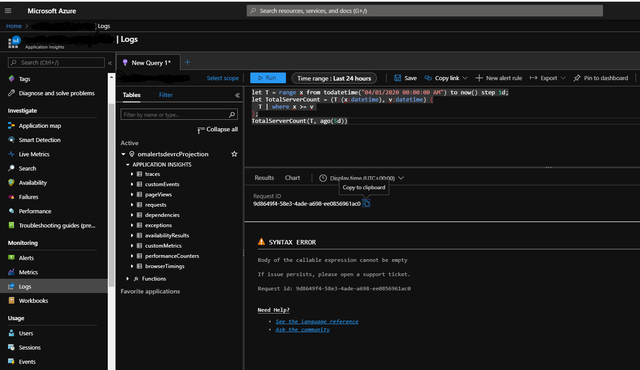
Task: Open Tags in the sidebar
Action: 24,79
